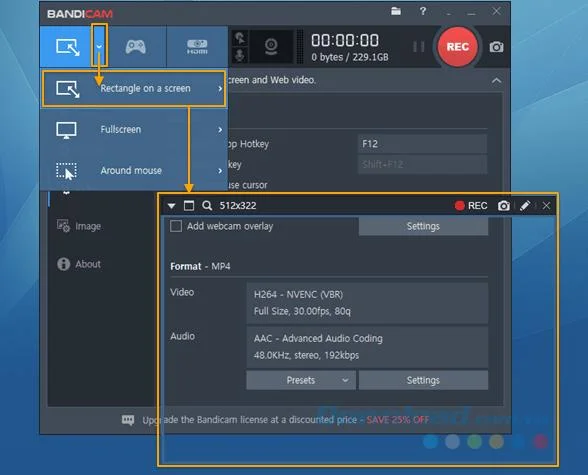Viewport: 588px width, 475px height.
Task: Toggle the mouse cursor effect icon
Action: pyautogui.click(x=240, y=38)
